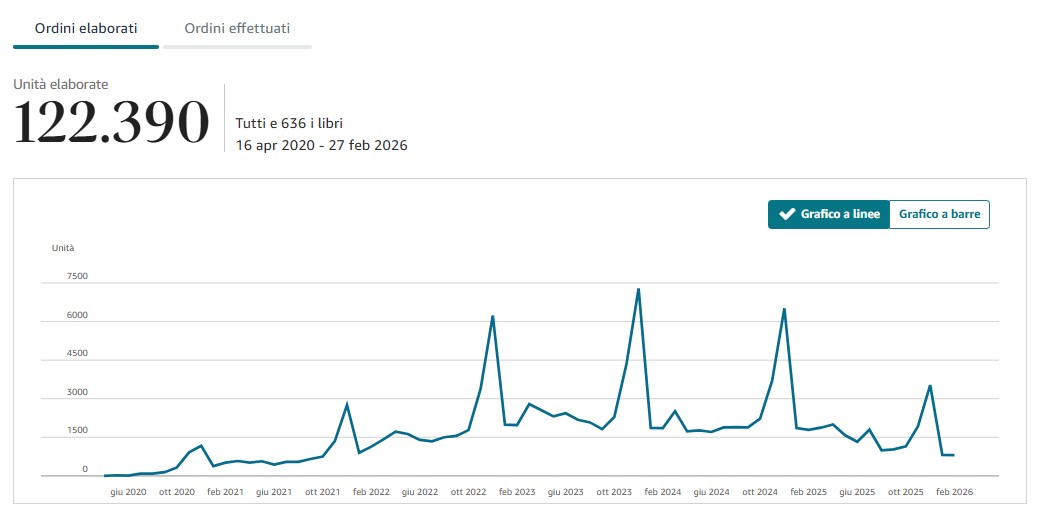The height and width of the screenshot is (517, 1042).
Task: Click the date range 16 apr 2020 - 27 feb 2026
Action: (321, 145)
